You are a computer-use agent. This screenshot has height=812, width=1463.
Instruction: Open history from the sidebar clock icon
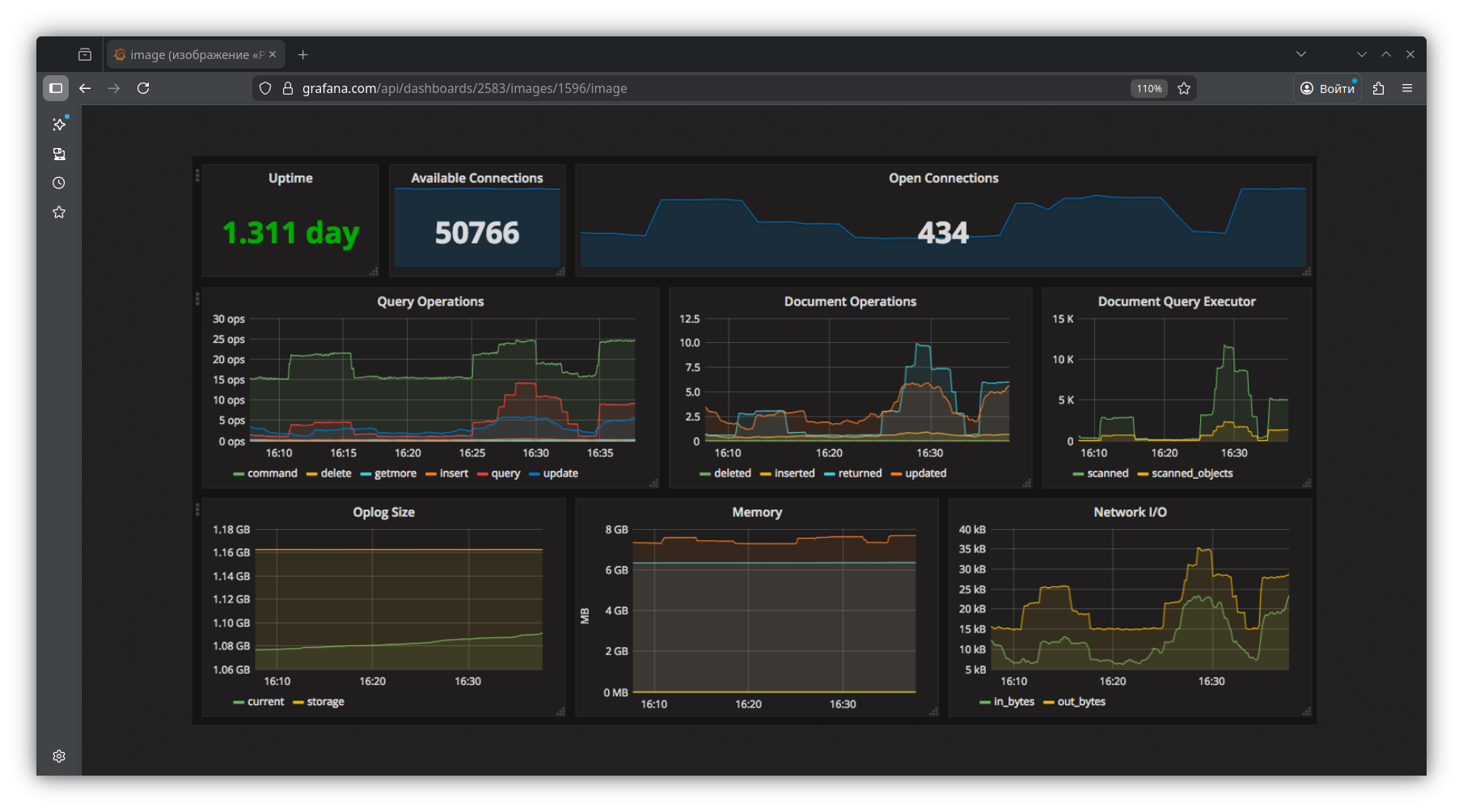click(59, 183)
